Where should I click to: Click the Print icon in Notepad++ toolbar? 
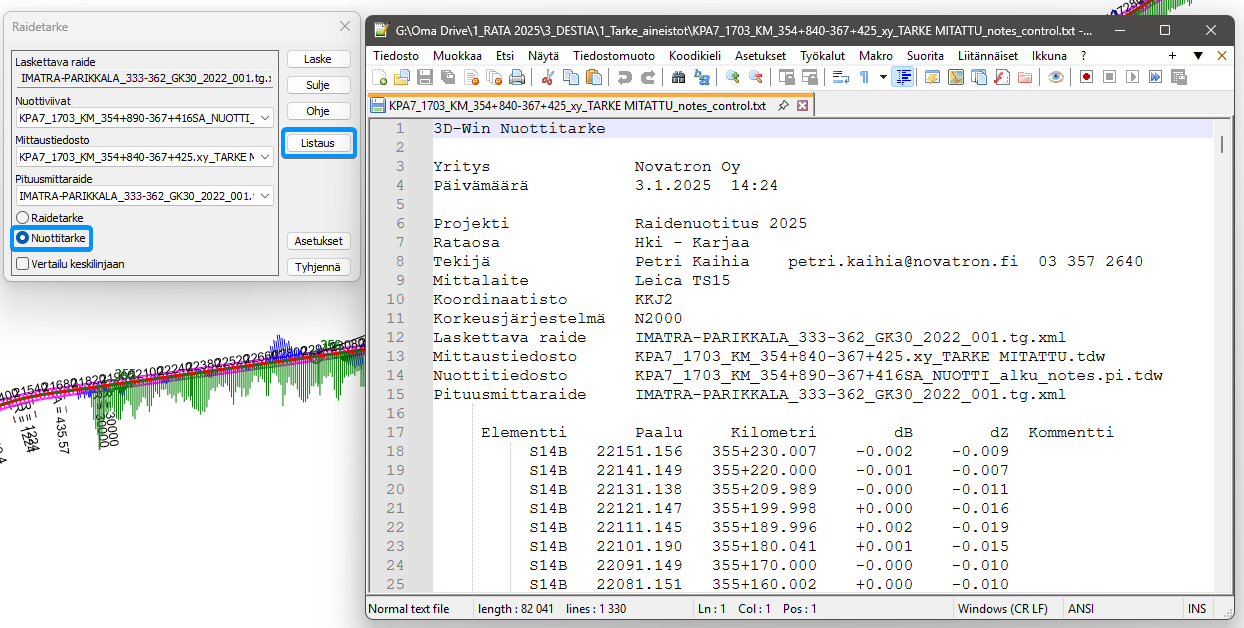517,77
